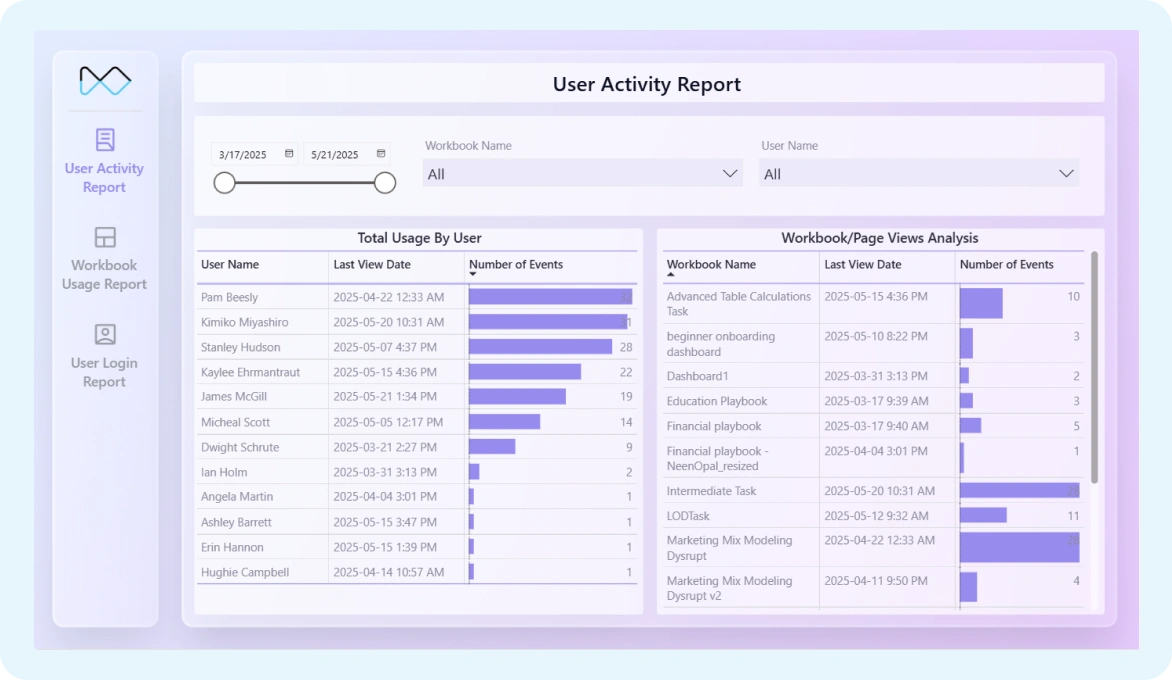The height and width of the screenshot is (680, 1172).
Task: Open the Workbook Usage Report icon
Action: (x=105, y=238)
